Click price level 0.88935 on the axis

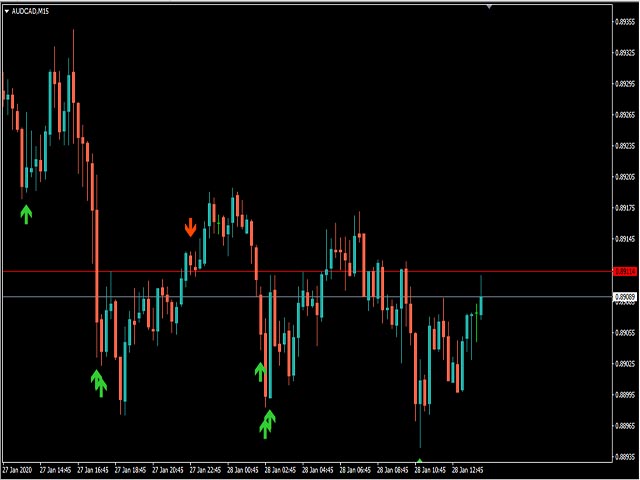625,457
